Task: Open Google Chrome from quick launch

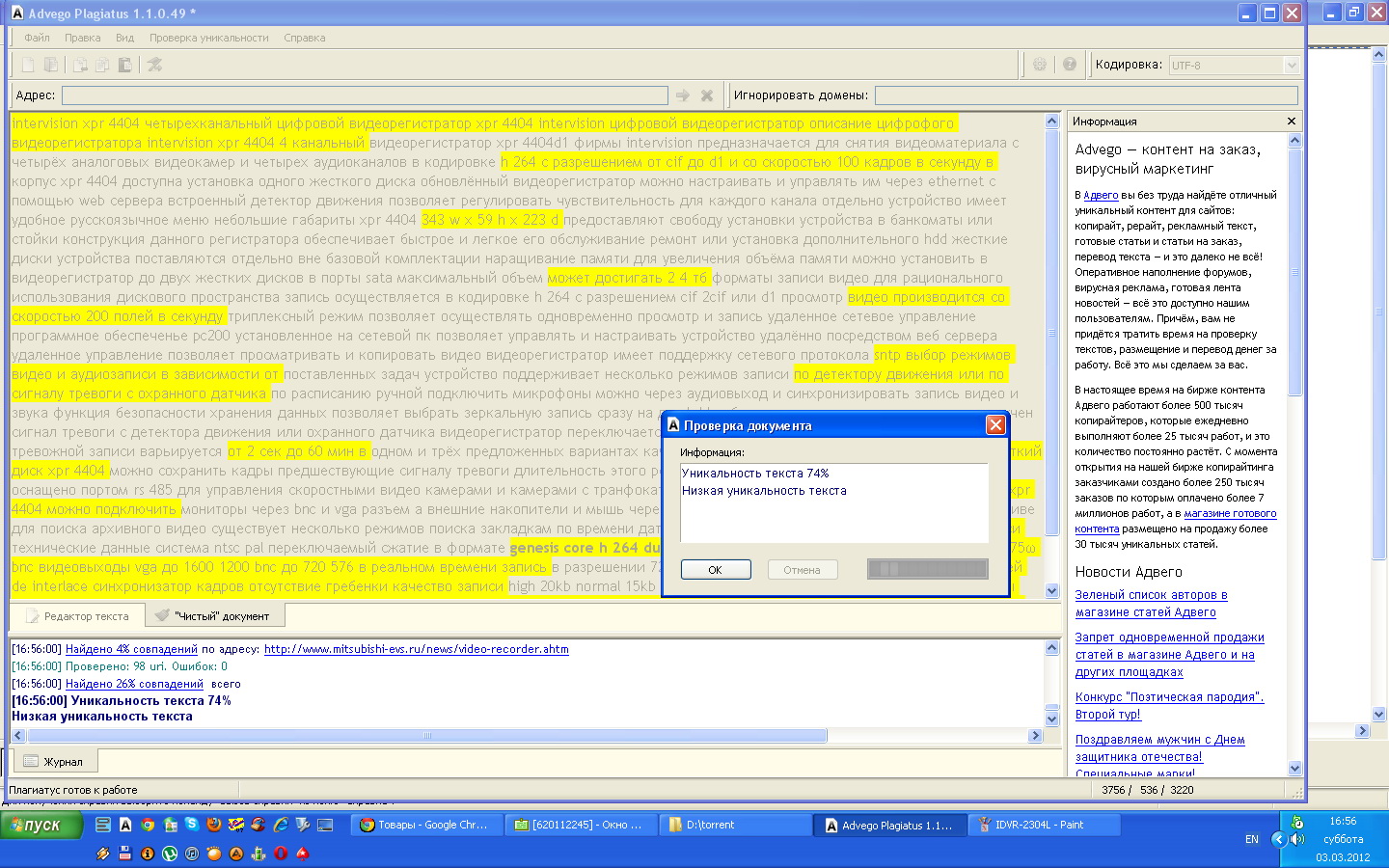Action: [148, 825]
